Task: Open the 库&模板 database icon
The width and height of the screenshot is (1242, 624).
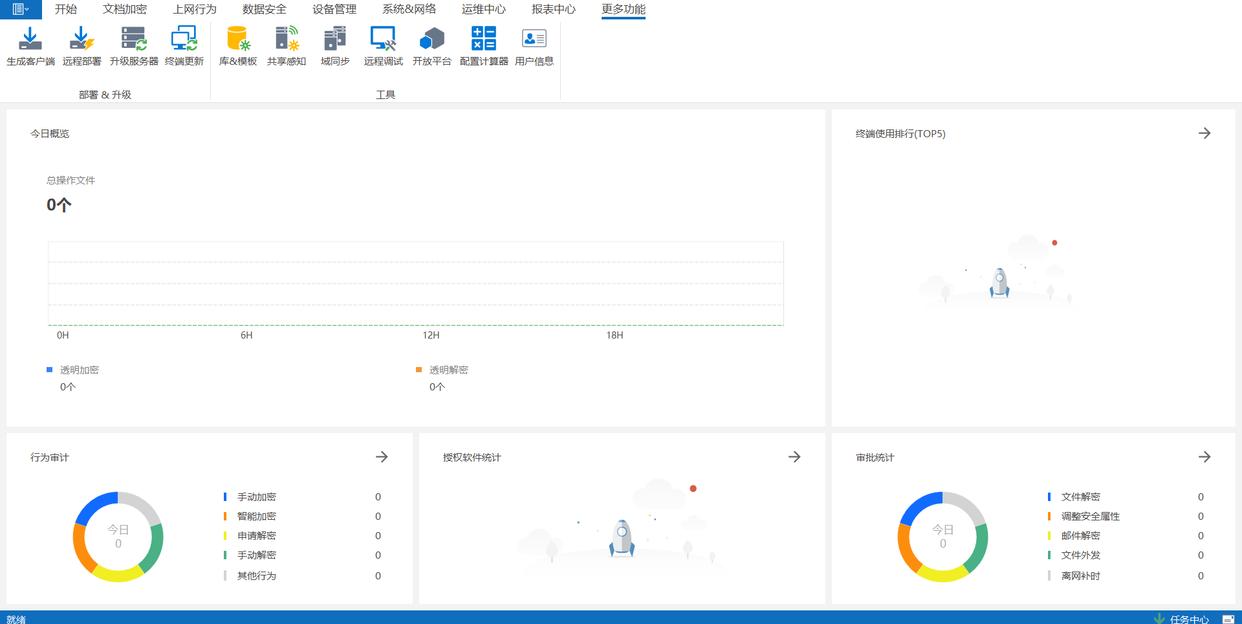Action: [238, 40]
